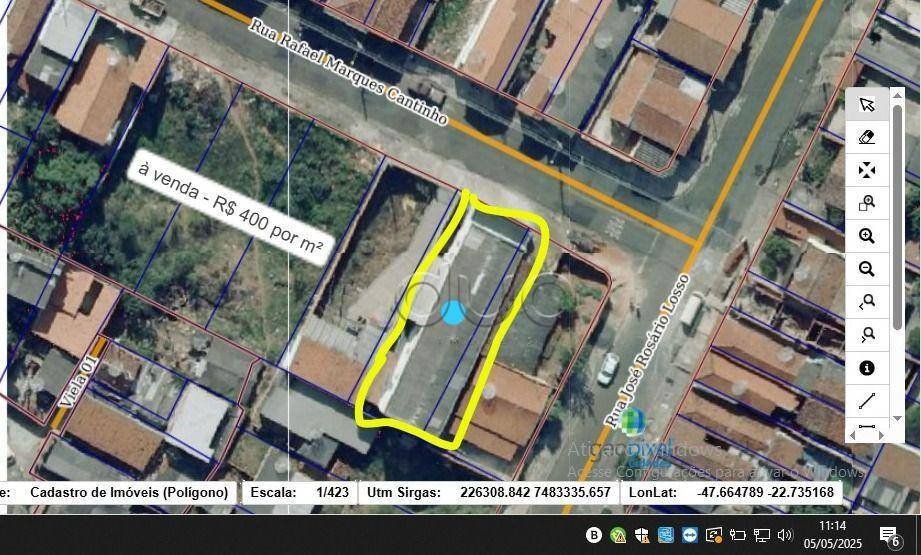
Task: Select the line measure tool
Action: [x=866, y=401]
